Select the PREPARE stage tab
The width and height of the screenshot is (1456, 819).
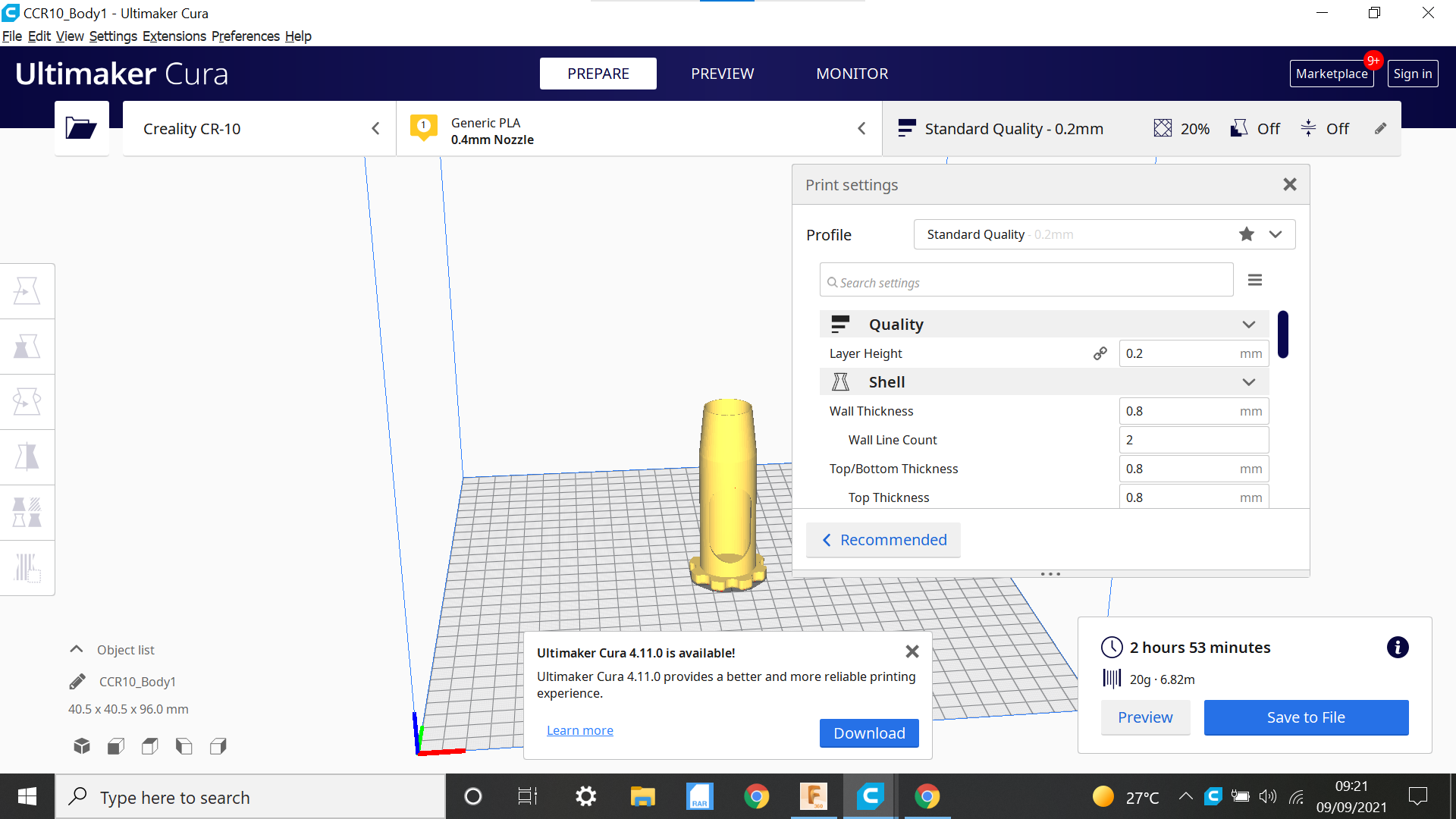598,74
